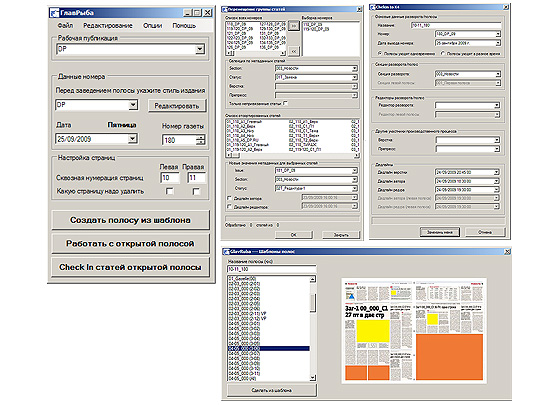
Task: Click Отмена in the spread dialog
Action: point(485,232)
